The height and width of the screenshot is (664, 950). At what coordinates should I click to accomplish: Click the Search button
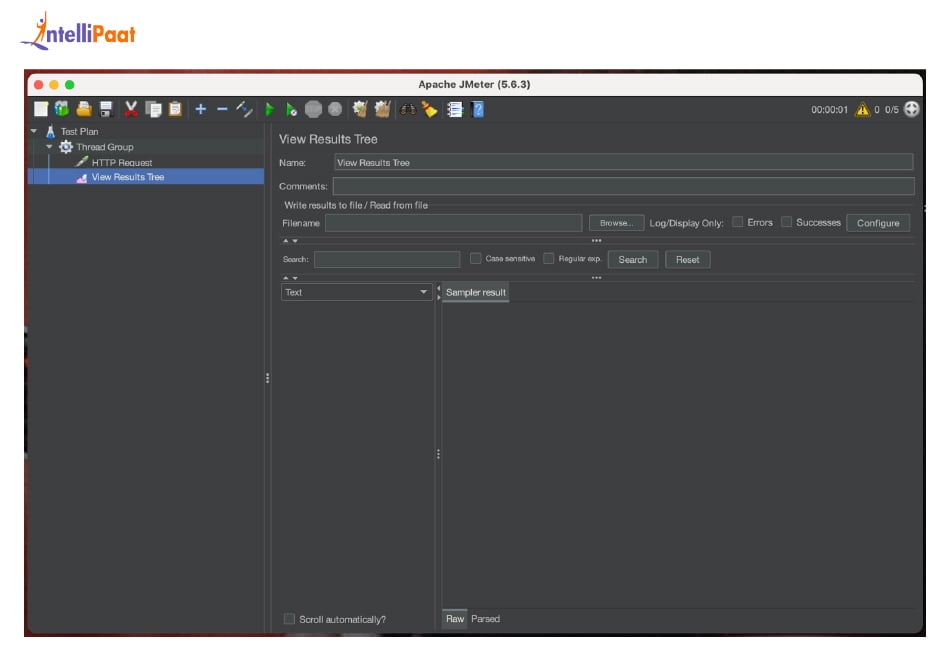pyautogui.click(x=633, y=259)
